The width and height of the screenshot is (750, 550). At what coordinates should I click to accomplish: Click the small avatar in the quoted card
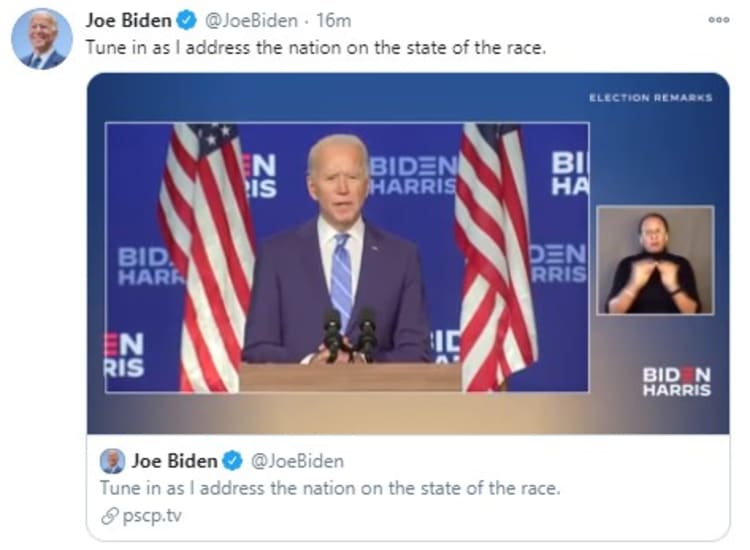pos(112,461)
